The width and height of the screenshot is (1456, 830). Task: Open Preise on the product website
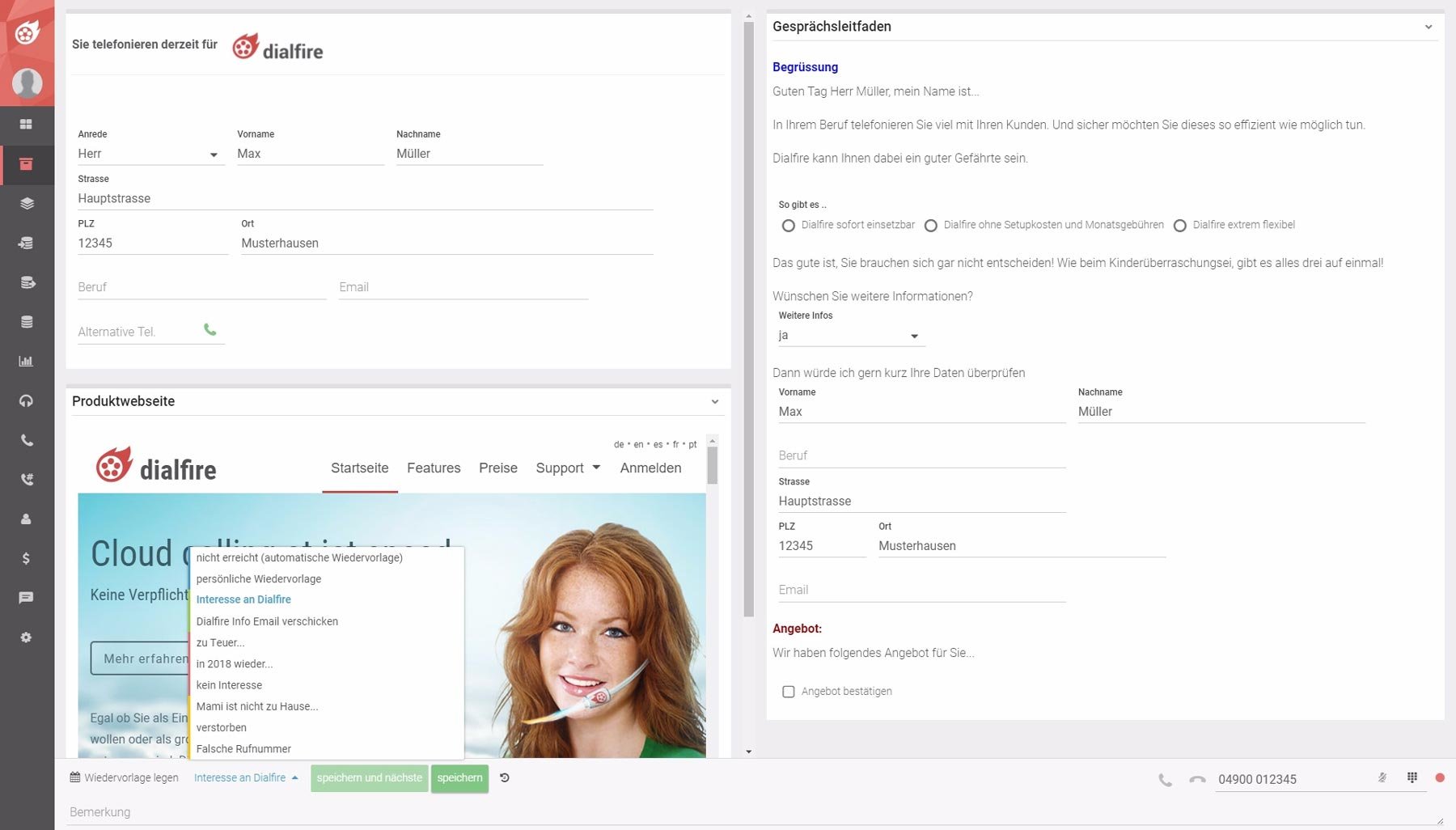click(x=498, y=468)
